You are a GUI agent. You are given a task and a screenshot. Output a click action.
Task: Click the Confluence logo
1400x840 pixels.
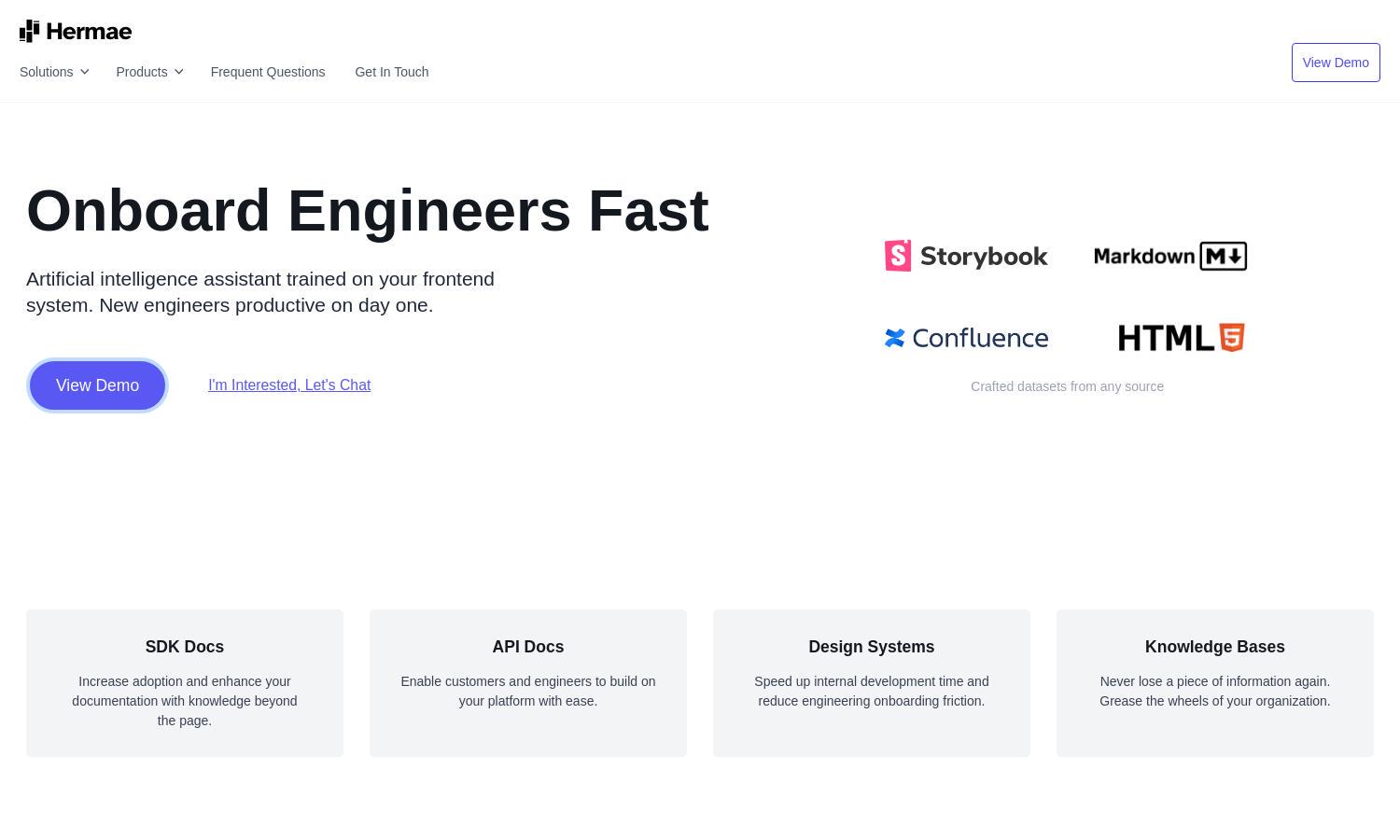click(x=966, y=338)
